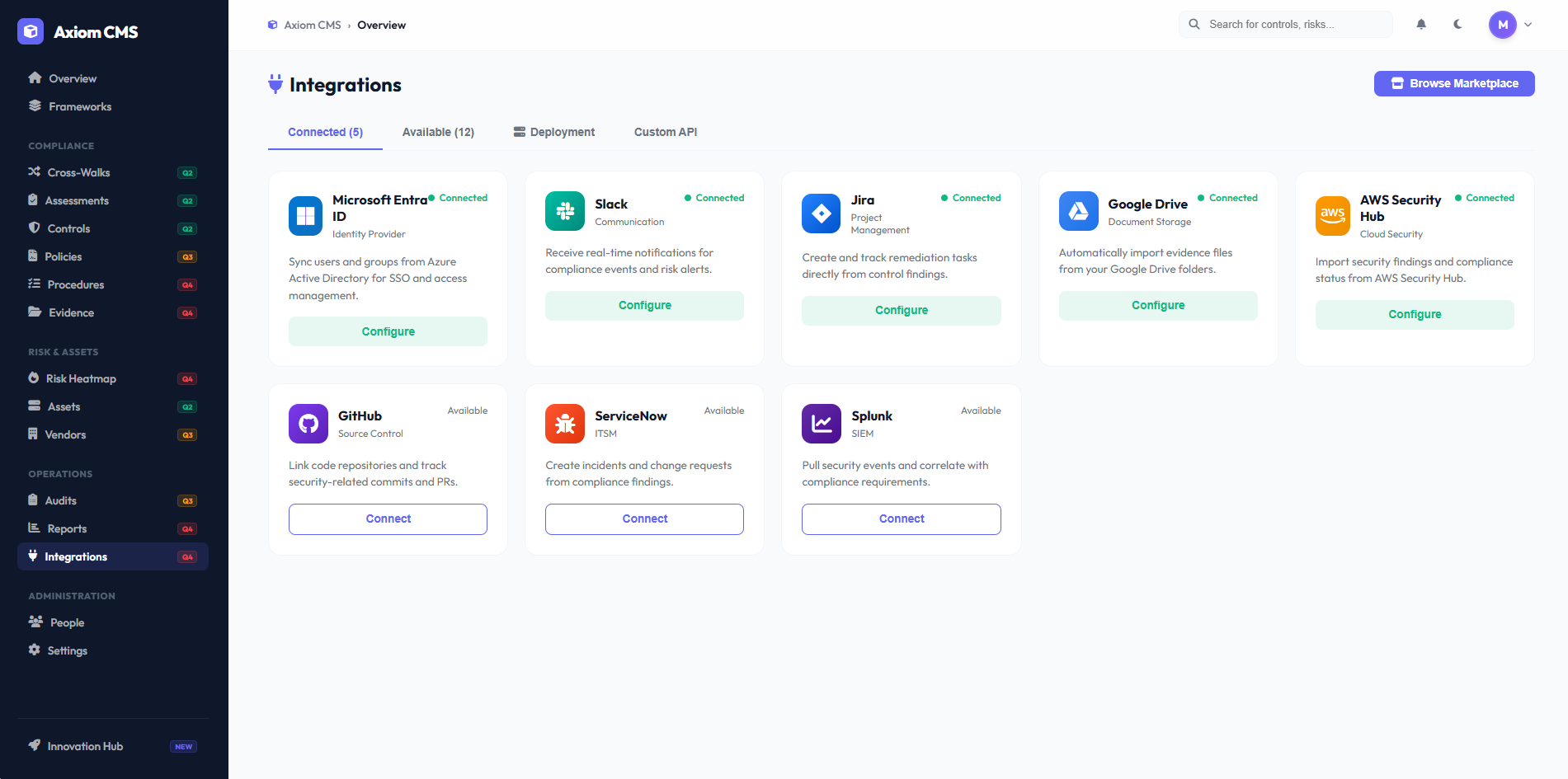The height and width of the screenshot is (779, 1568).
Task: Focus the search controls and risks field
Action: pyautogui.click(x=1295, y=25)
